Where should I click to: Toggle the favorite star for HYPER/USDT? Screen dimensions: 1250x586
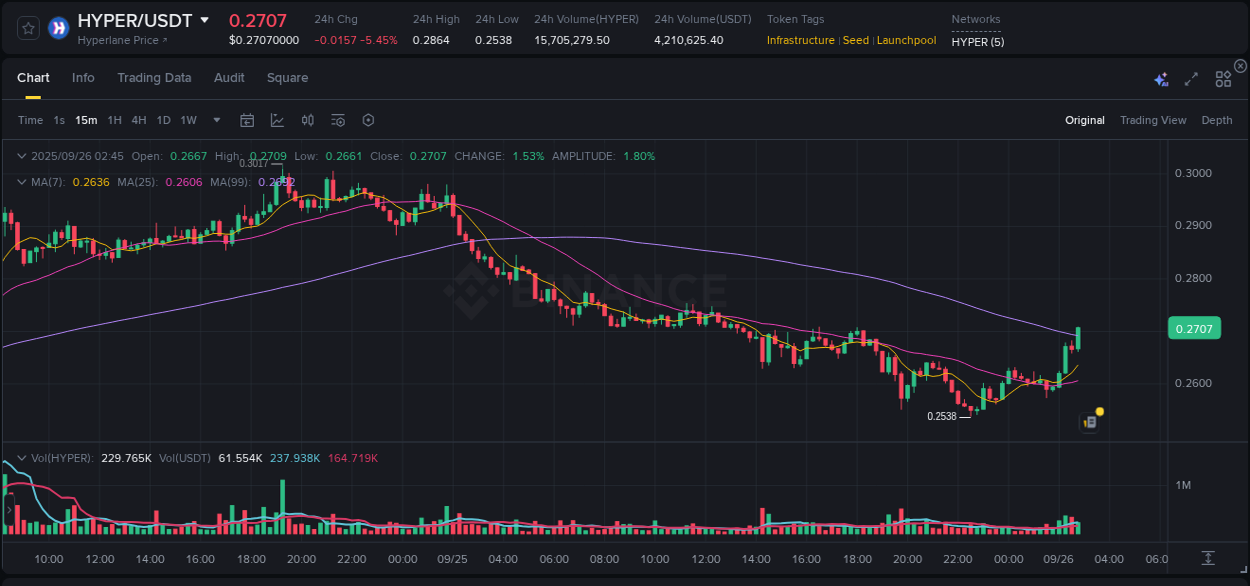[27, 28]
